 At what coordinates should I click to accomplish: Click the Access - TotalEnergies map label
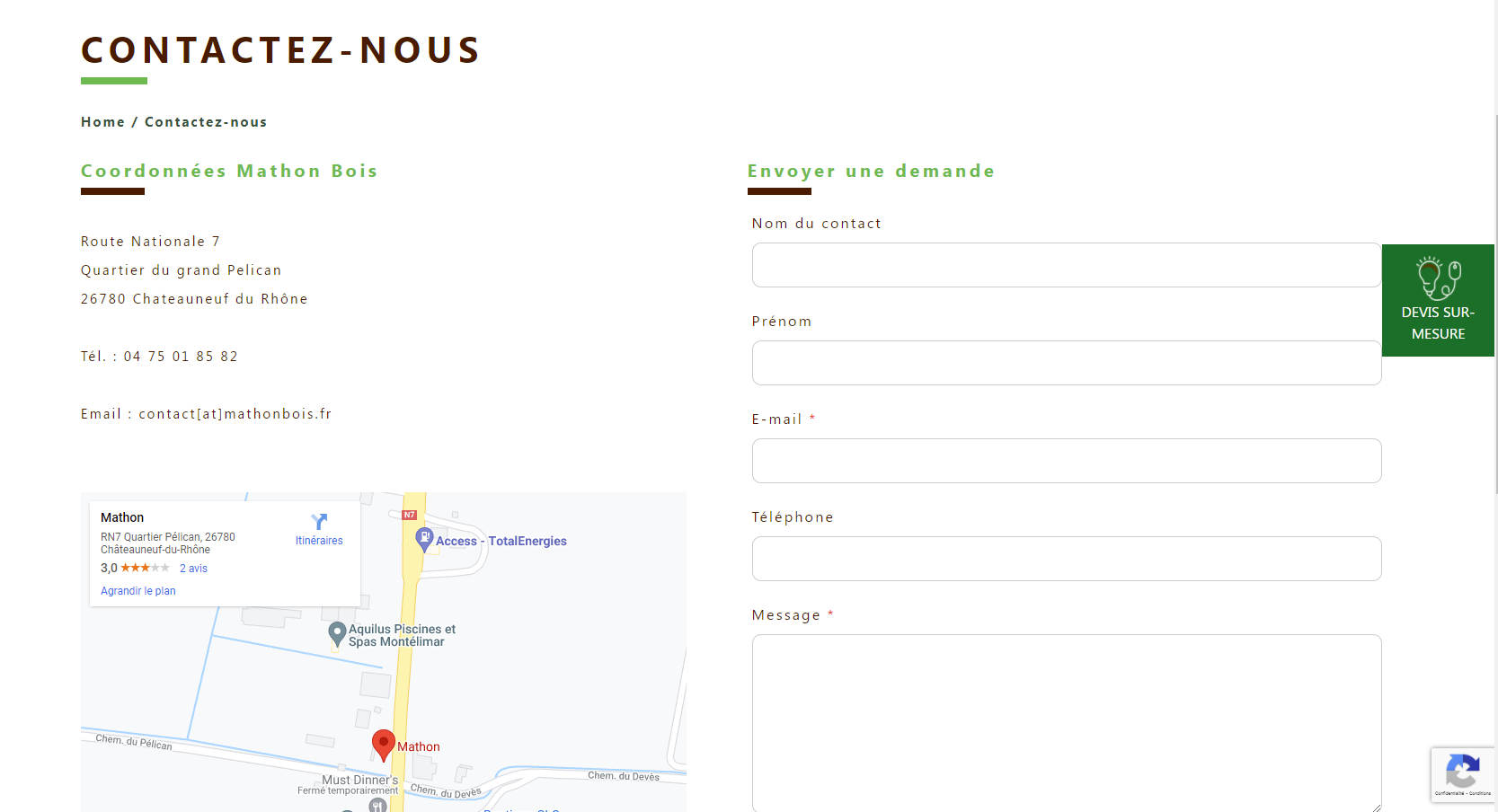tap(501, 541)
